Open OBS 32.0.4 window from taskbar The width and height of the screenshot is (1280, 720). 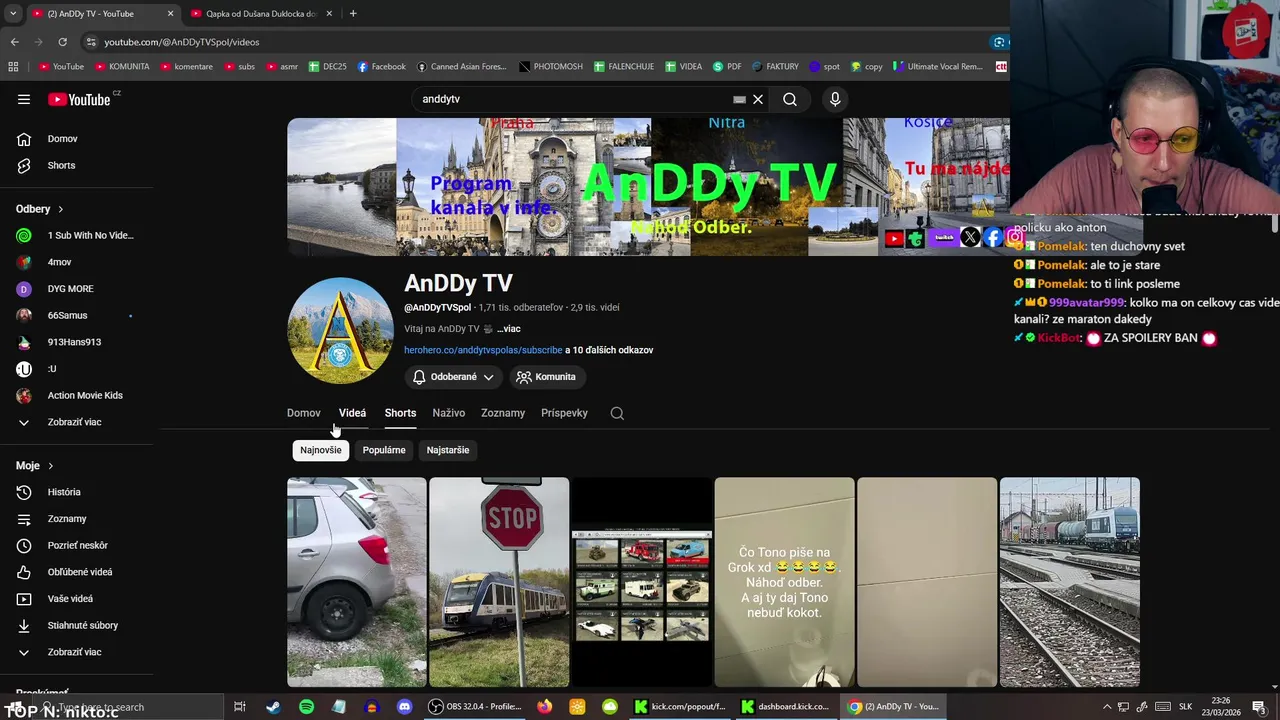(x=474, y=707)
